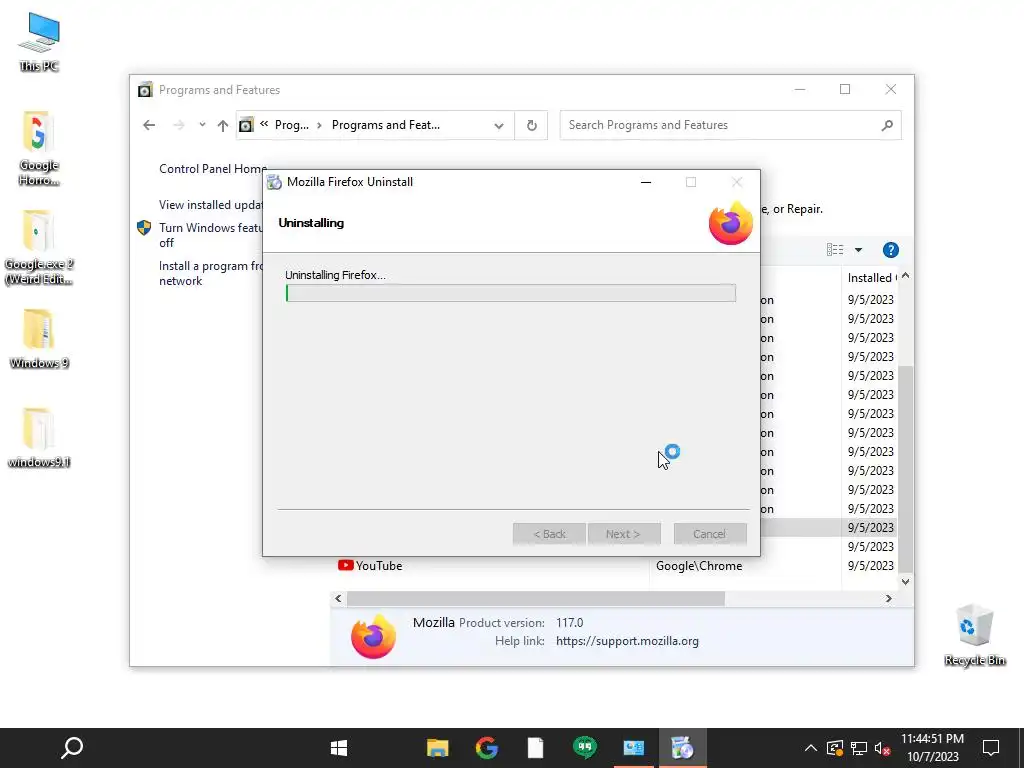Open Programs and Features help icon
The image size is (1024, 768).
click(890, 249)
